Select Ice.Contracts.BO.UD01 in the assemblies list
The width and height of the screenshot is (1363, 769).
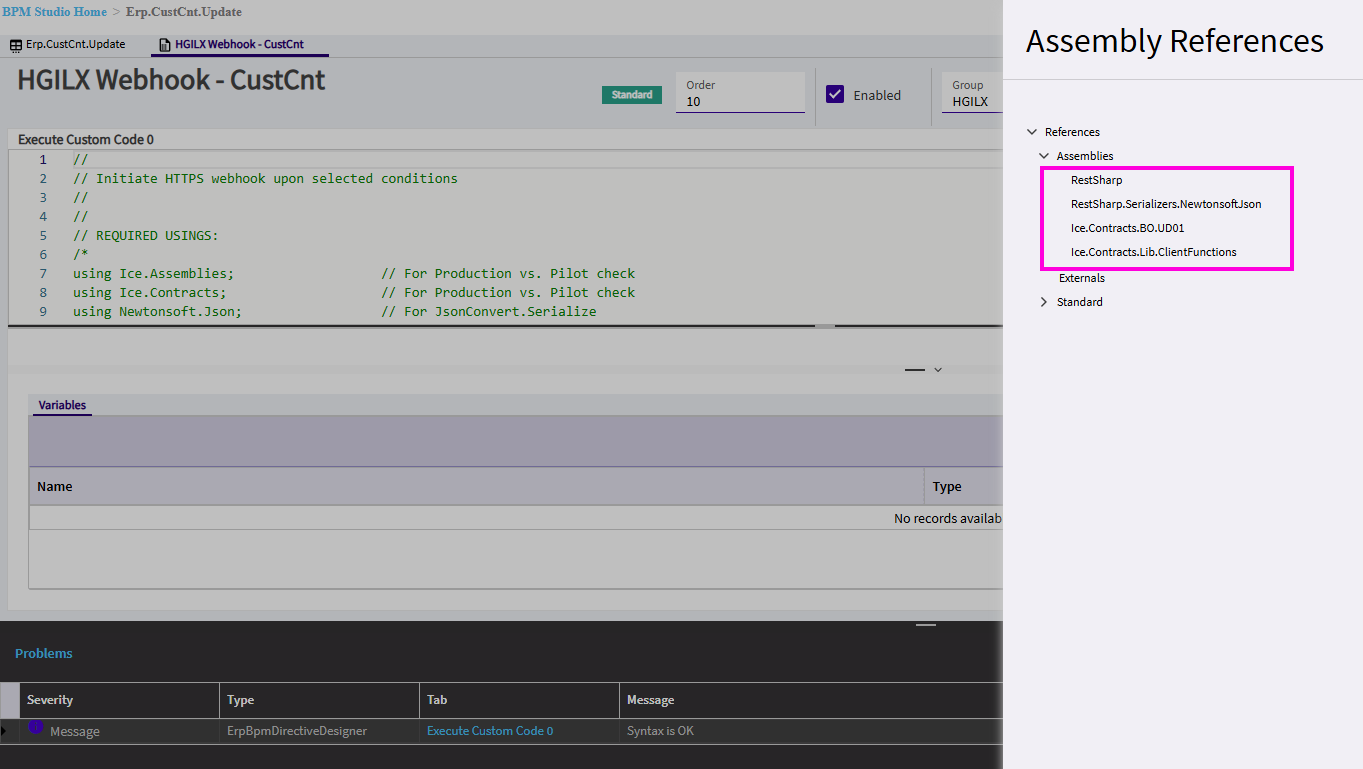tap(1127, 228)
